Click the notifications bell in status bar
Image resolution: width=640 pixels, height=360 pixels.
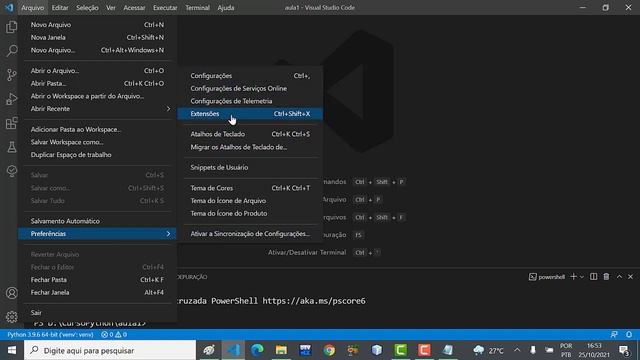pyautogui.click(x=629, y=334)
